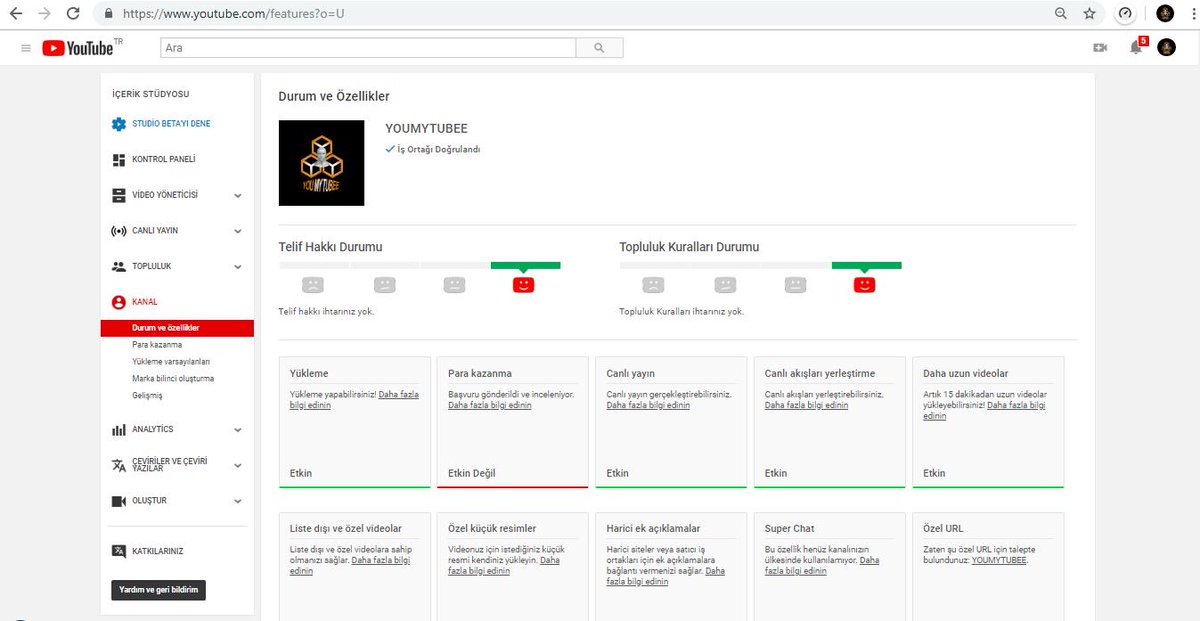Click the YOUMYTUBEE channel name heading
The image size is (1200, 621).
coord(426,129)
